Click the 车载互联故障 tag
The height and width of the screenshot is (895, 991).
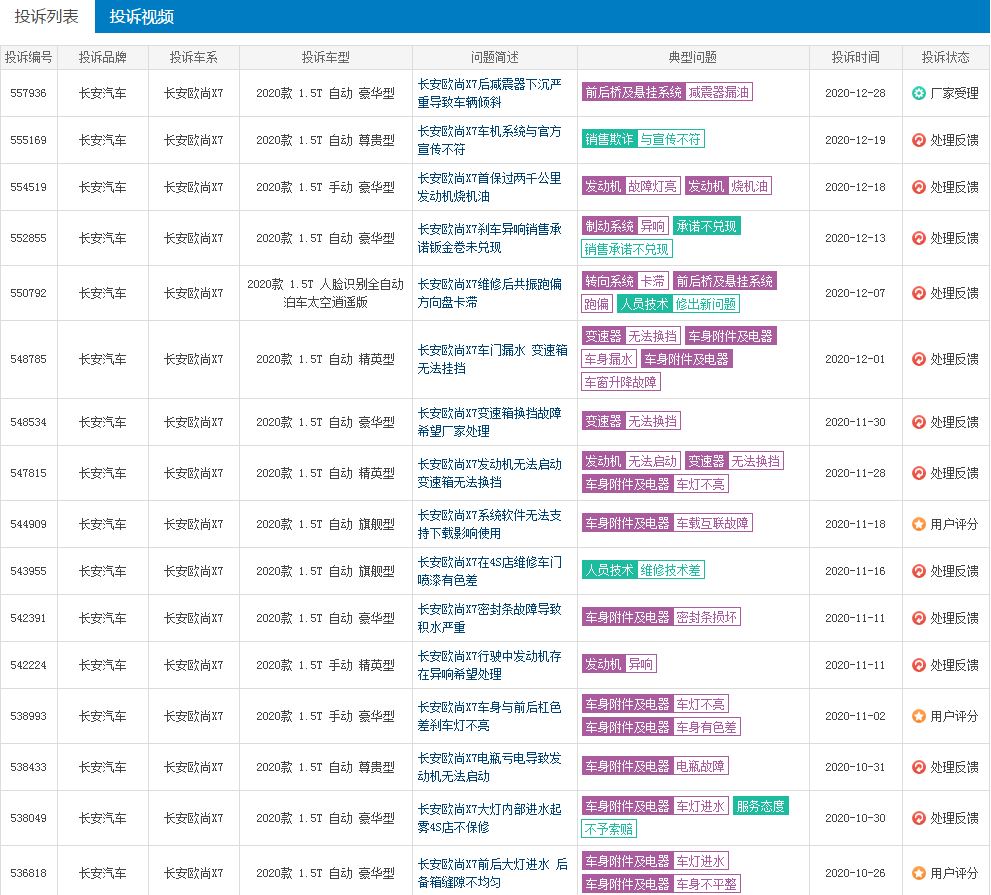coord(712,523)
